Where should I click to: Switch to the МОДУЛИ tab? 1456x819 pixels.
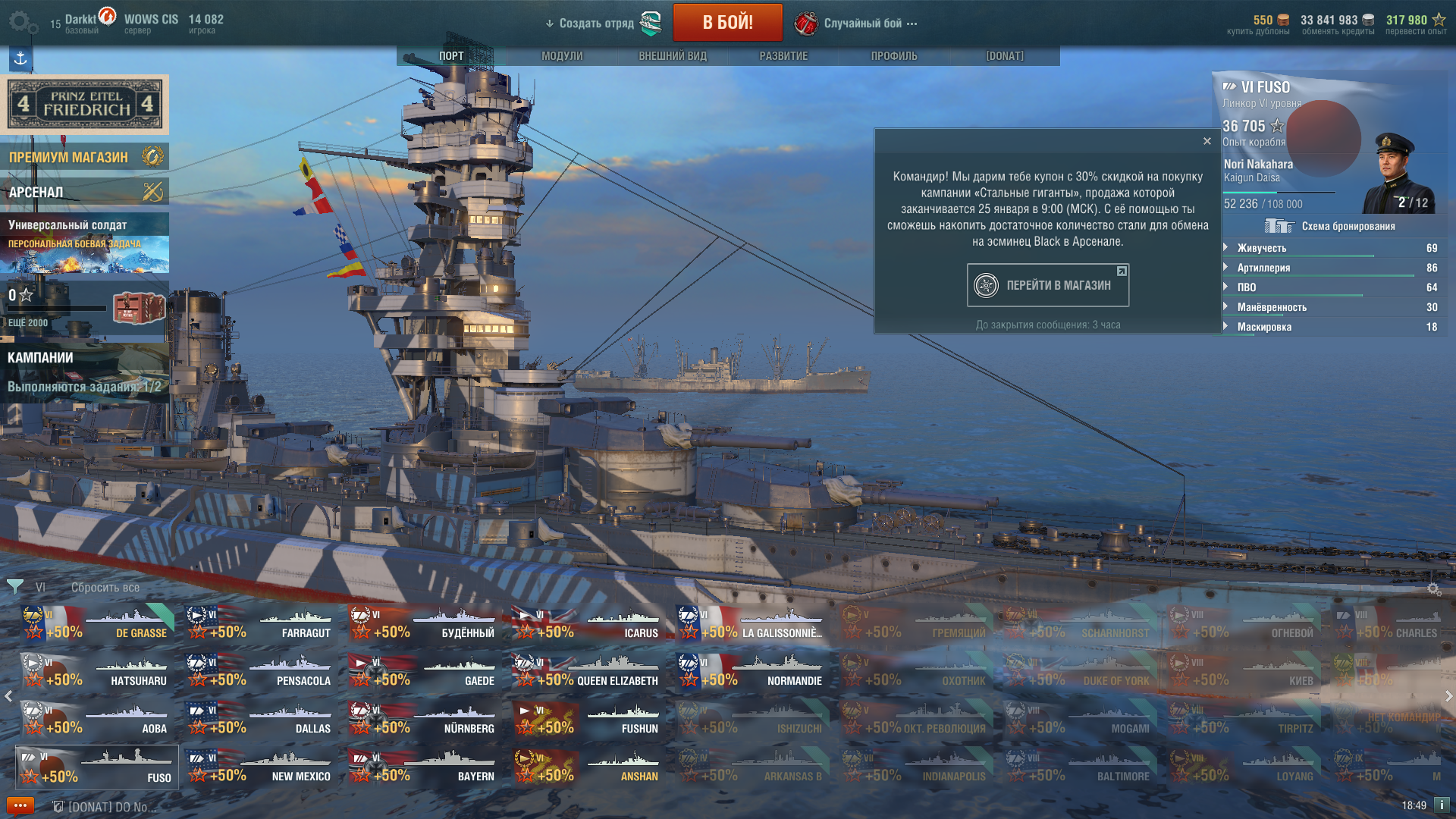coord(562,56)
